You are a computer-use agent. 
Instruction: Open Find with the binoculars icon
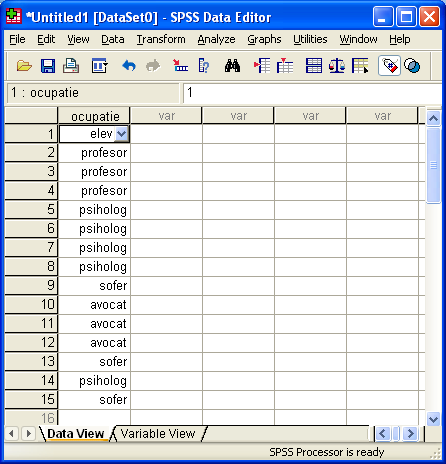[232, 66]
